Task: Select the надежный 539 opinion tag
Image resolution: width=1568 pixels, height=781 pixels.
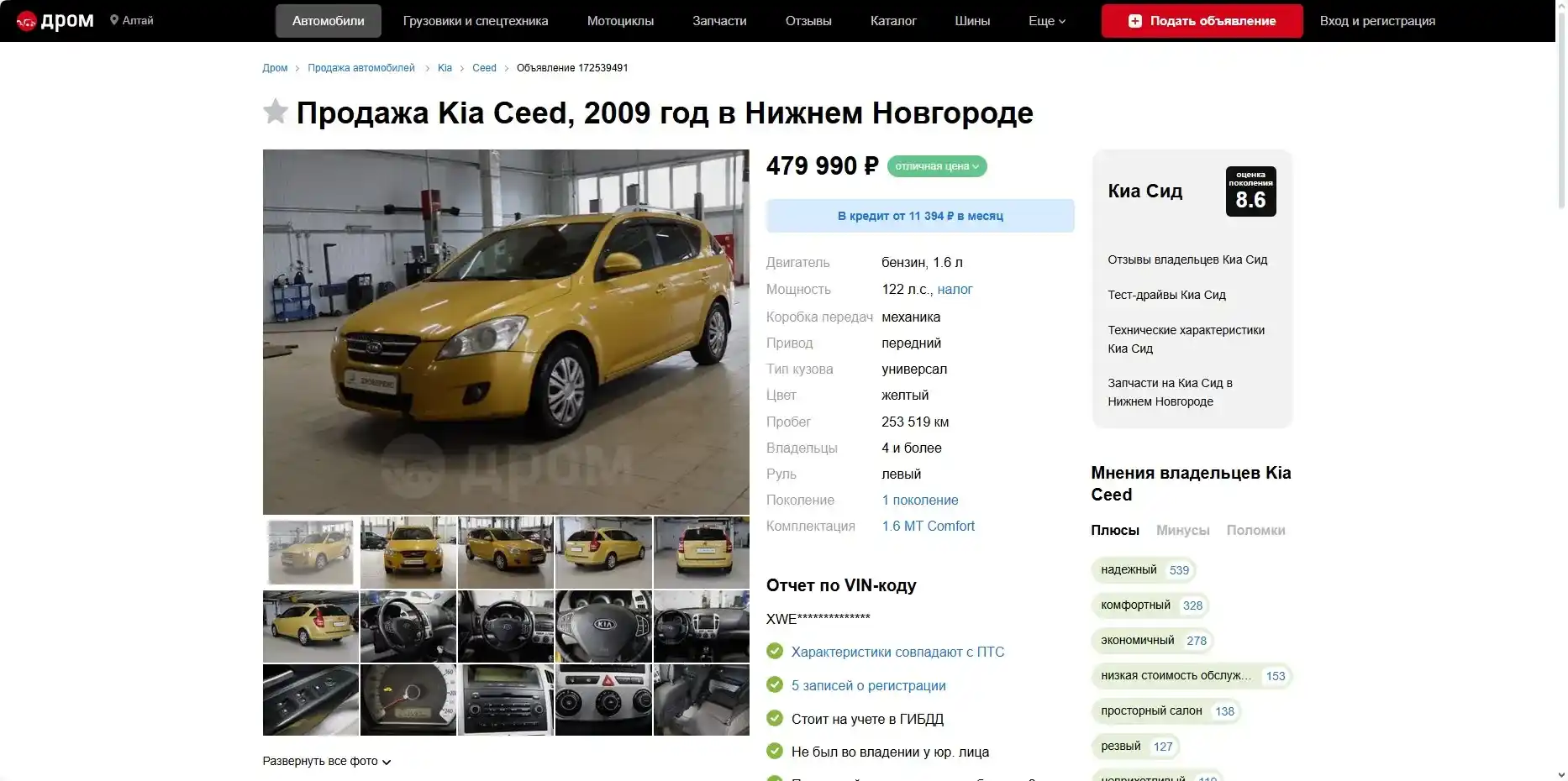Action: click(x=1144, y=570)
